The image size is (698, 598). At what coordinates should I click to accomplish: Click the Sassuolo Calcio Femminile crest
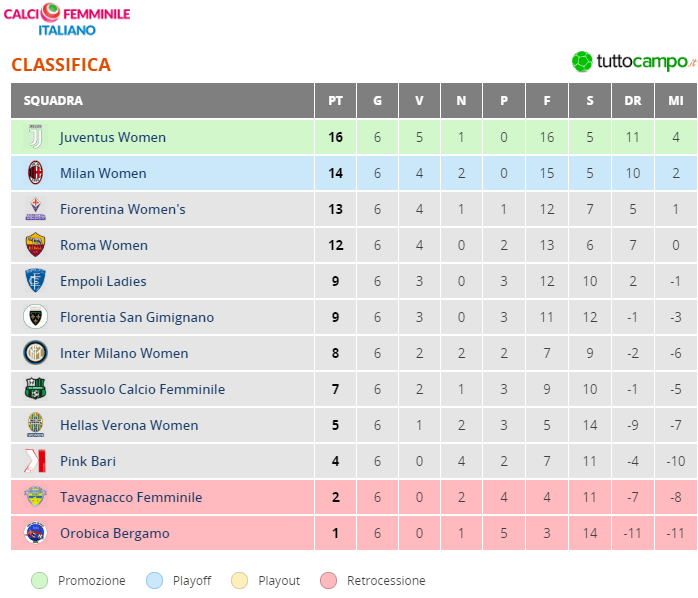(x=36, y=389)
